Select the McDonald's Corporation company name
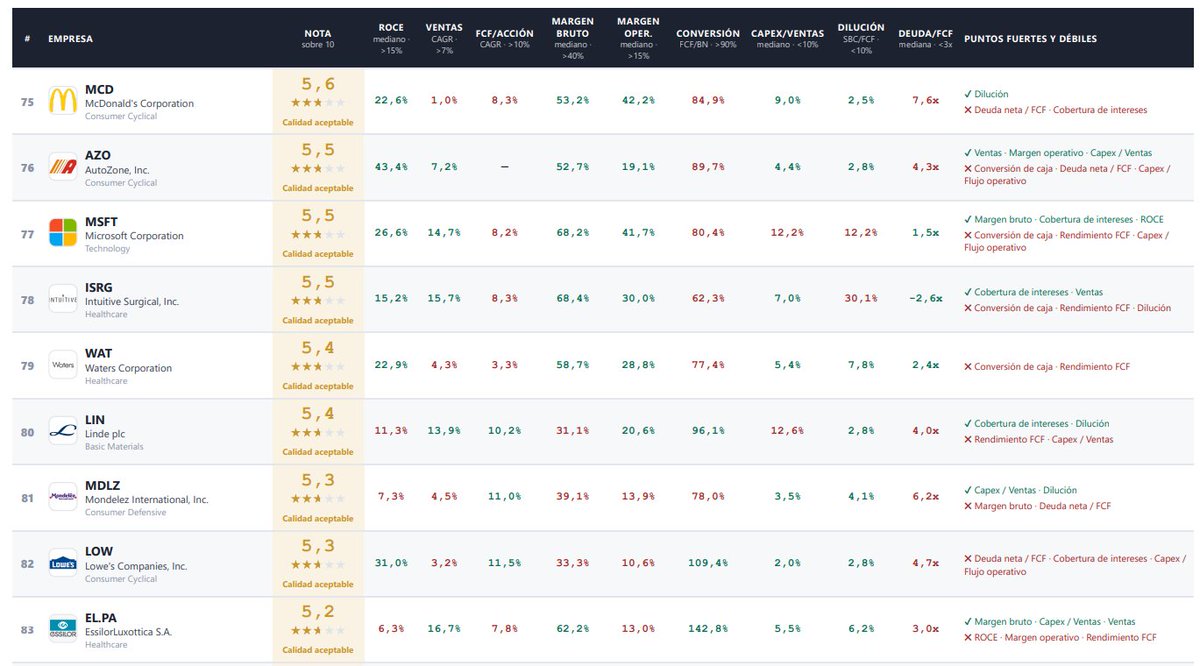This screenshot has width=1200, height=666. [x=139, y=104]
